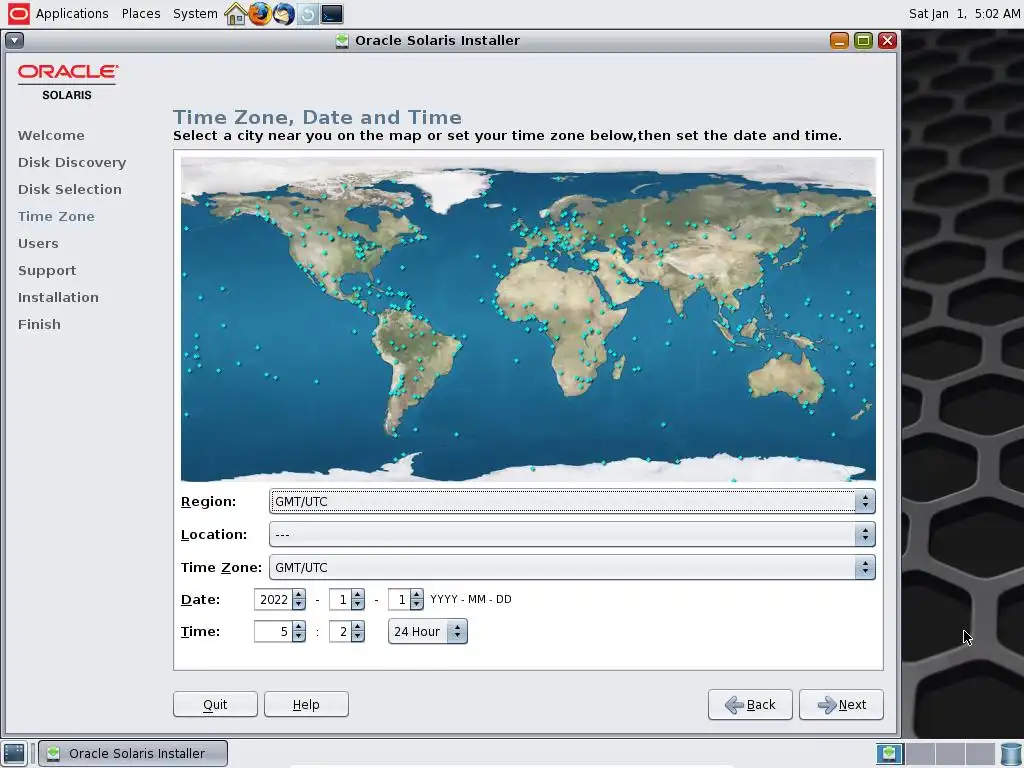Screen dimensions: 1024x768
Task: Increase the minute using spinner up arrow
Action: (x=357, y=626)
